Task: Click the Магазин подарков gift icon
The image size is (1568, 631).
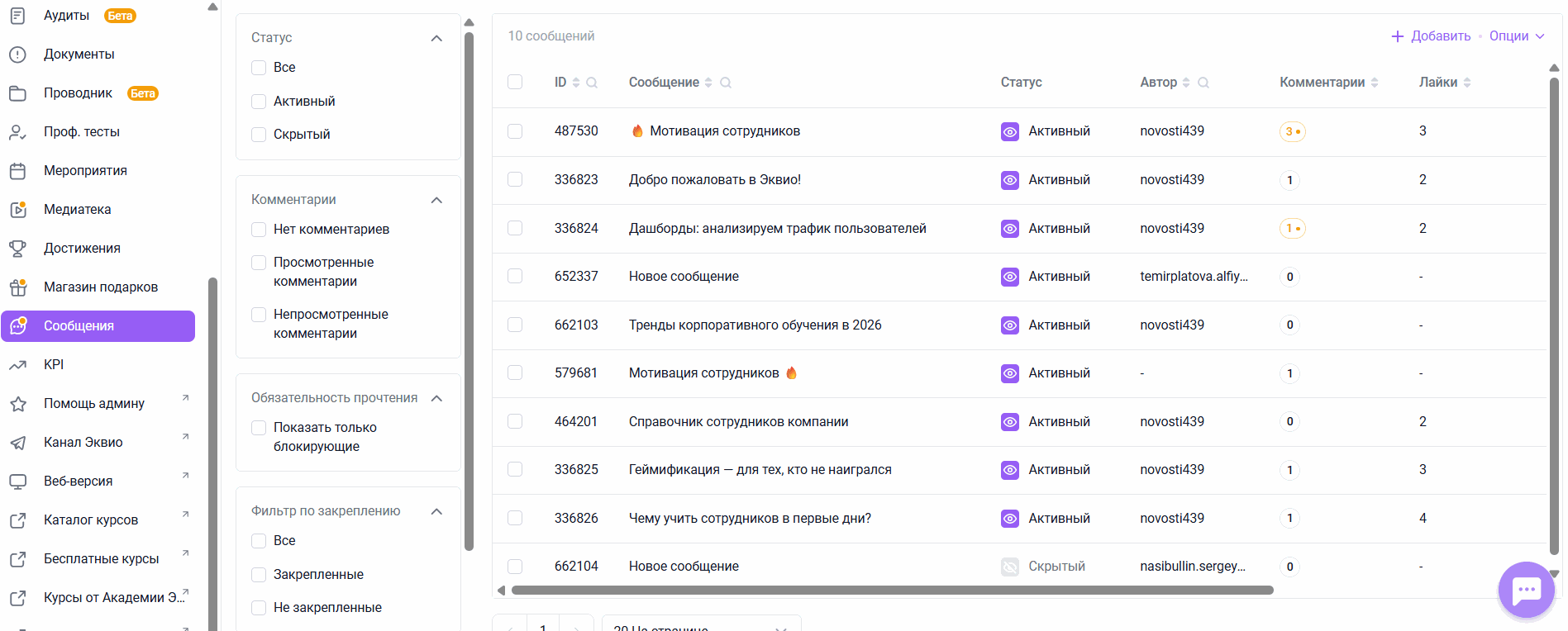Action: (18, 287)
